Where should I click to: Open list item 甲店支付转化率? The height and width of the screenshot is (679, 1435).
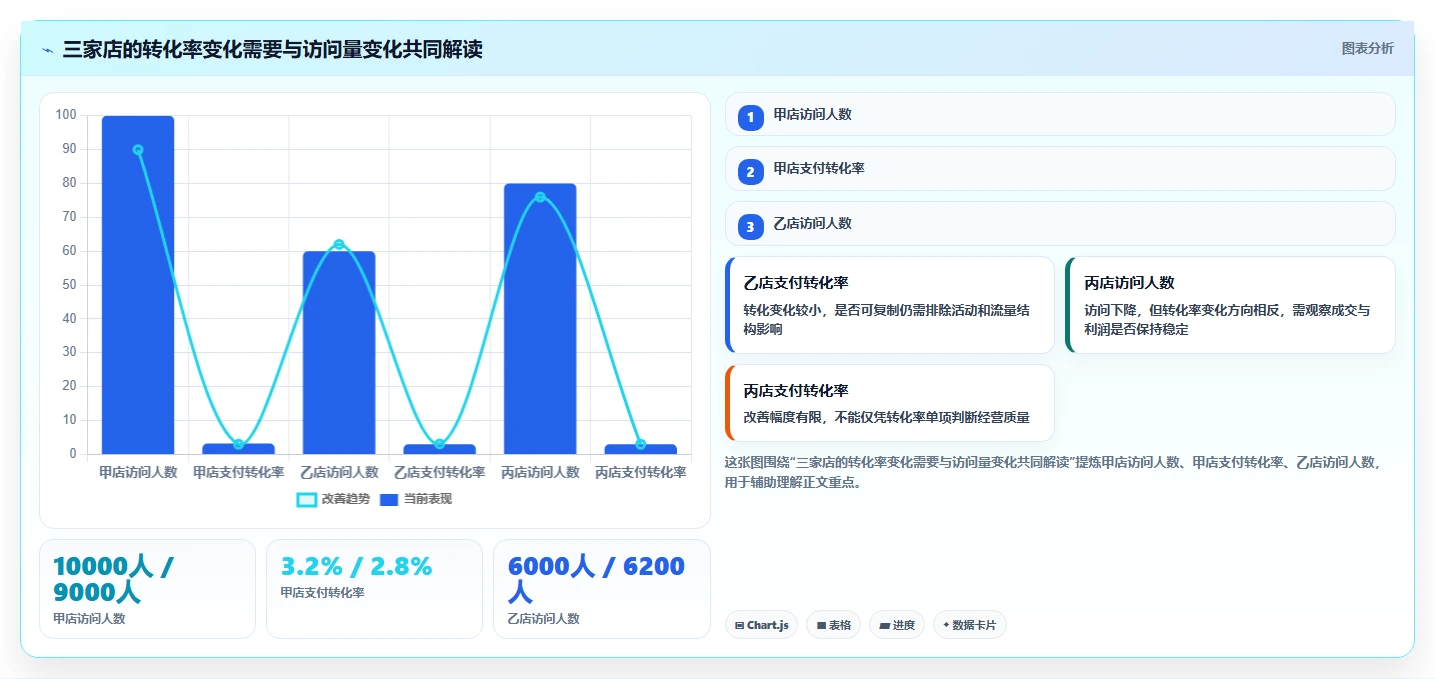click(x=1060, y=169)
